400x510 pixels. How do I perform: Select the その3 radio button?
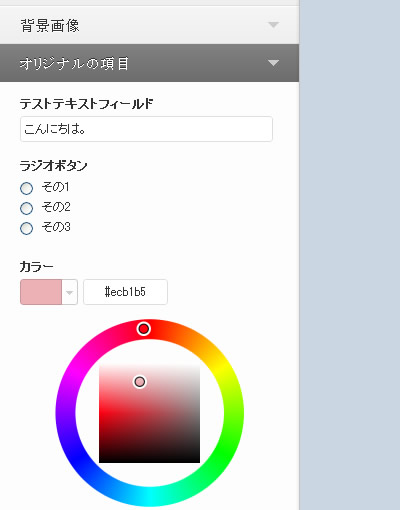tap(27, 228)
